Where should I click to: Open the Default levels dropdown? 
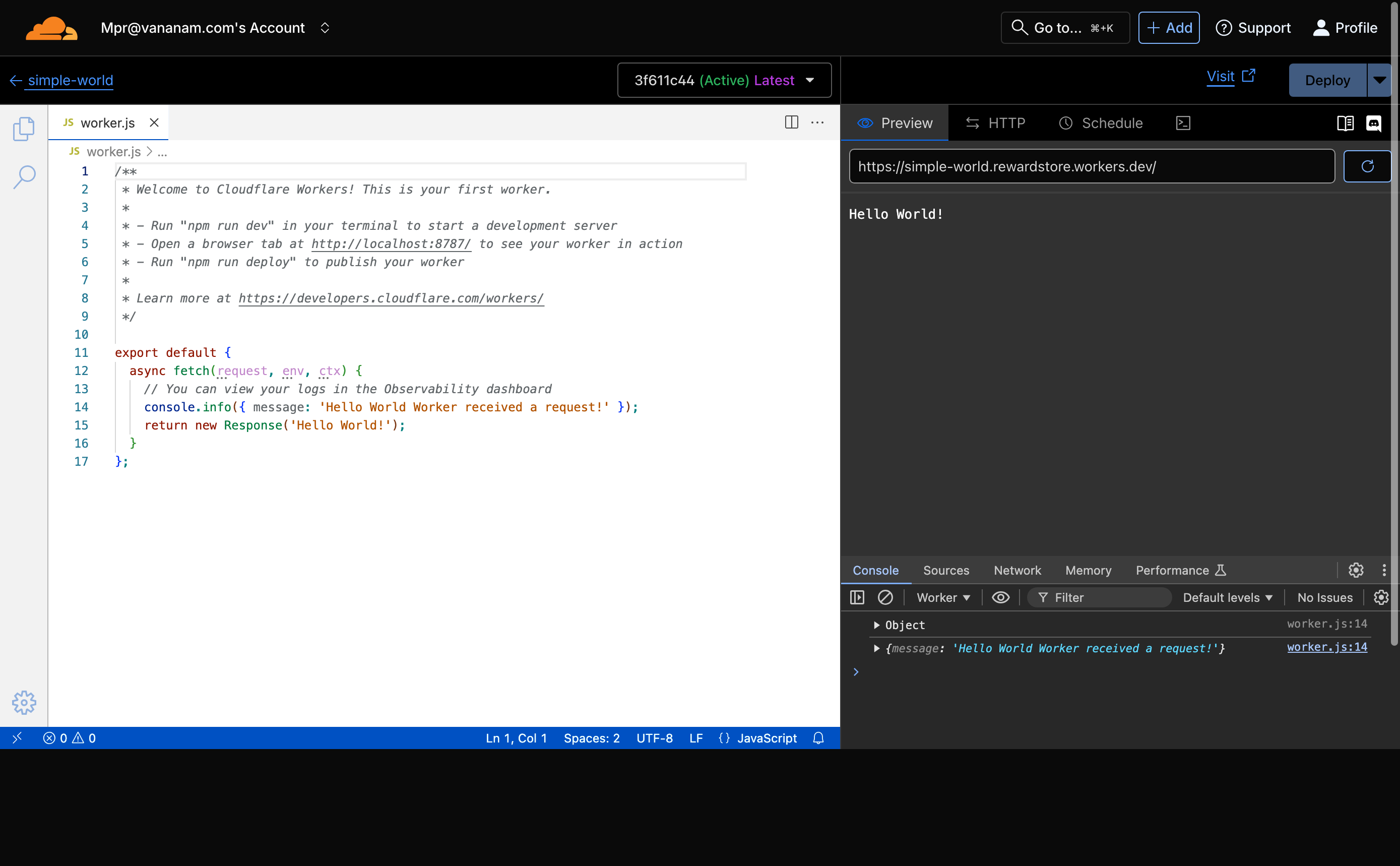[x=1228, y=597]
